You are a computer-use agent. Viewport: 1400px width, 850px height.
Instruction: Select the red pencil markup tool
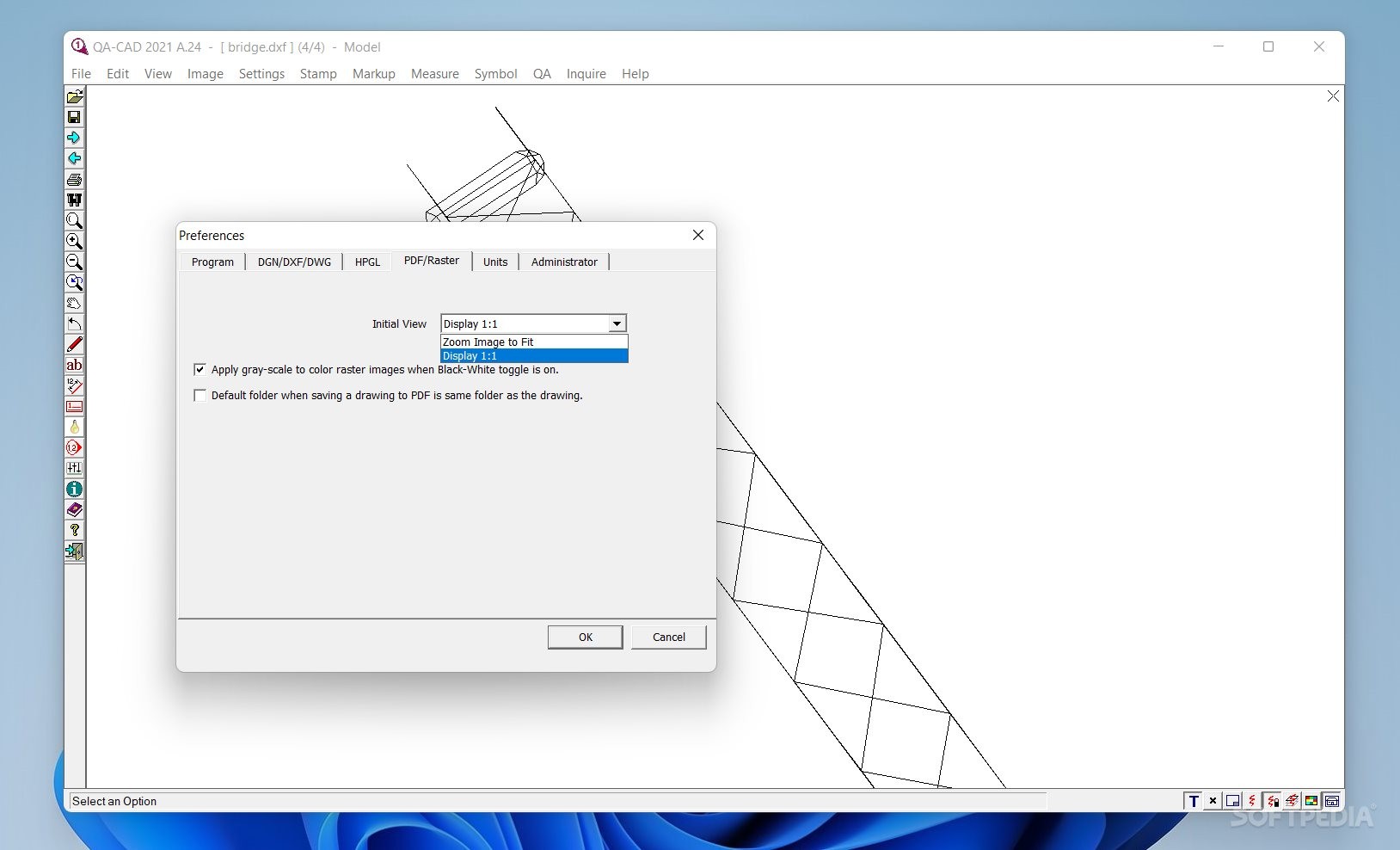tap(75, 344)
